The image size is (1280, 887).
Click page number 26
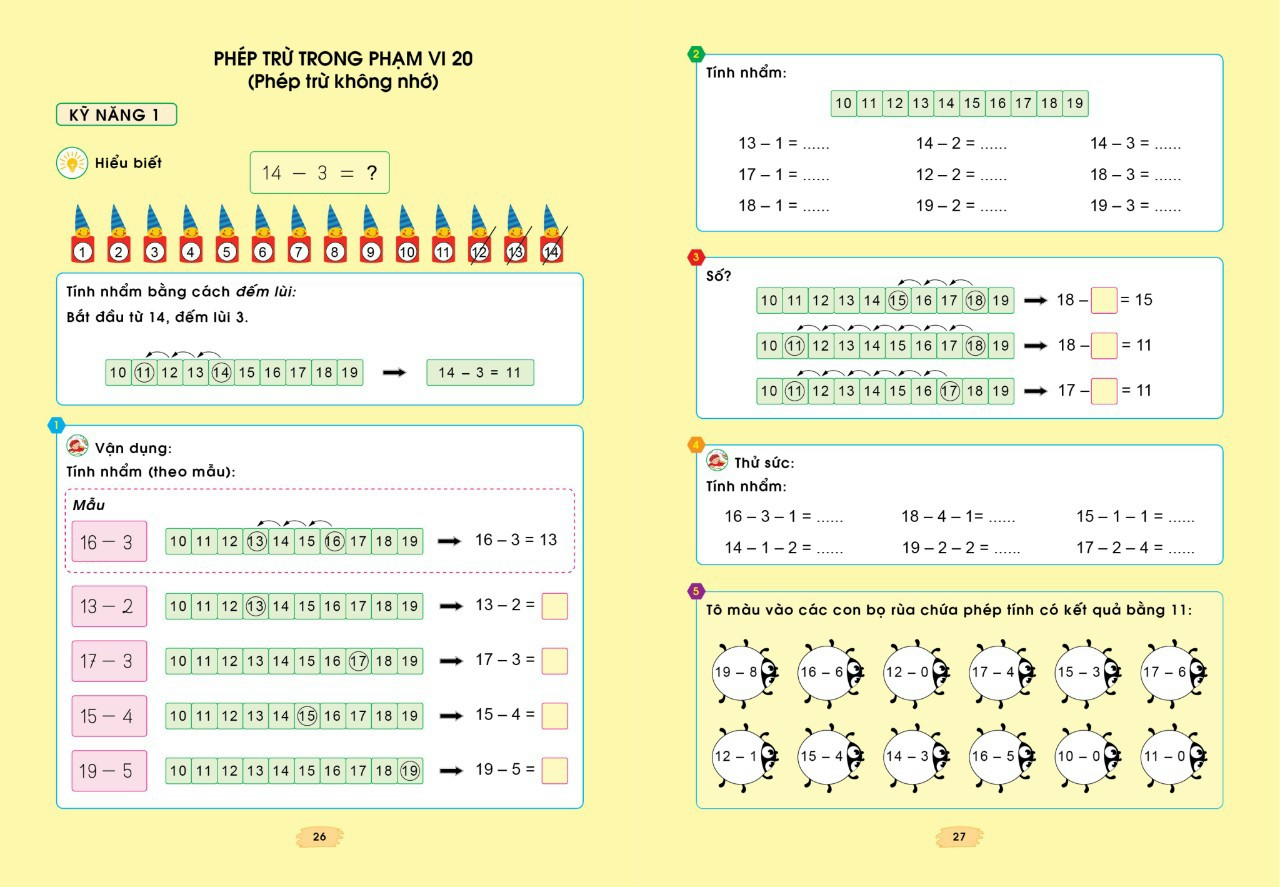coord(320,837)
